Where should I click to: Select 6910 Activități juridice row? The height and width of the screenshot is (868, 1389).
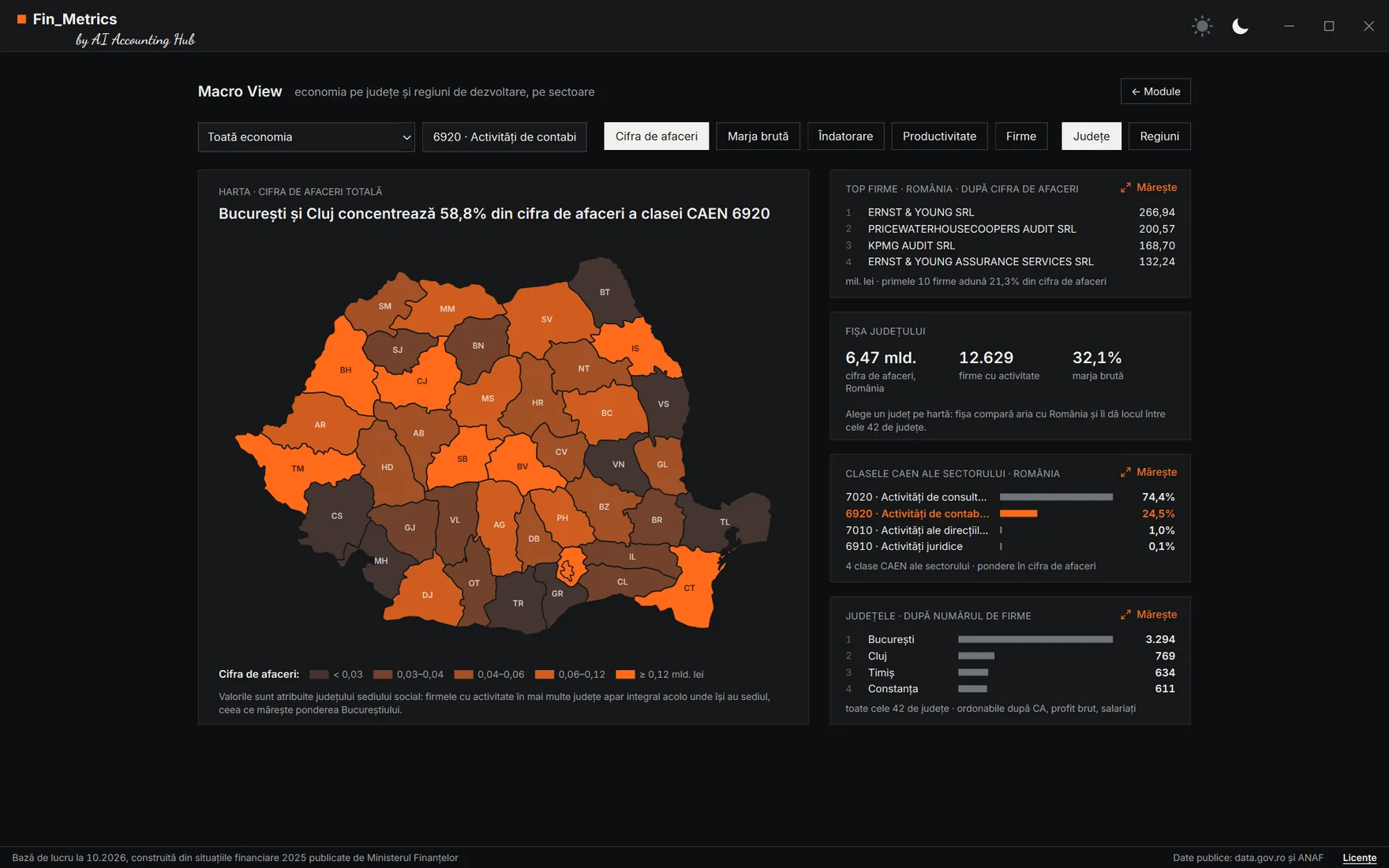[1010, 547]
